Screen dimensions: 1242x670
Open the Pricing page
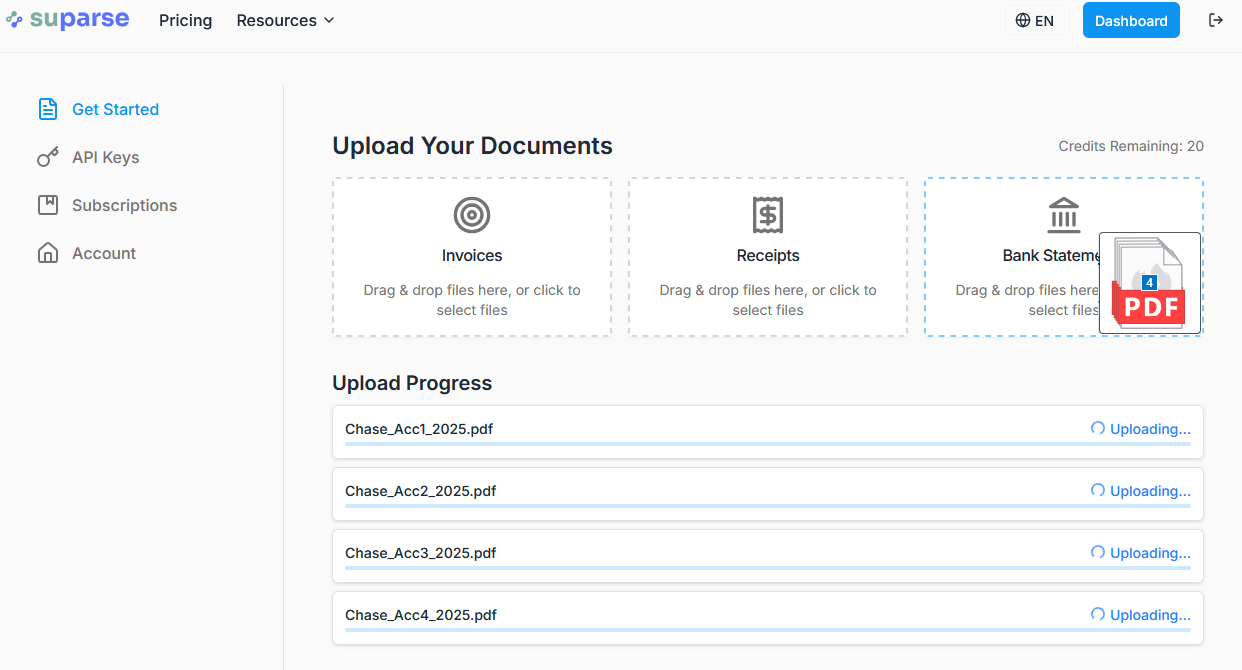185,20
